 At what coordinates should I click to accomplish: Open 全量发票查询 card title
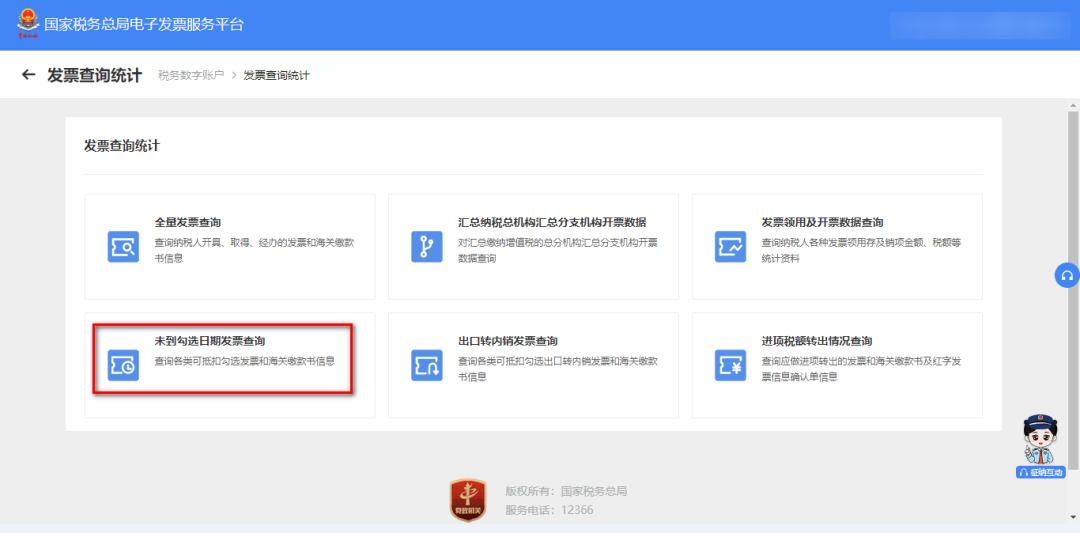187,222
